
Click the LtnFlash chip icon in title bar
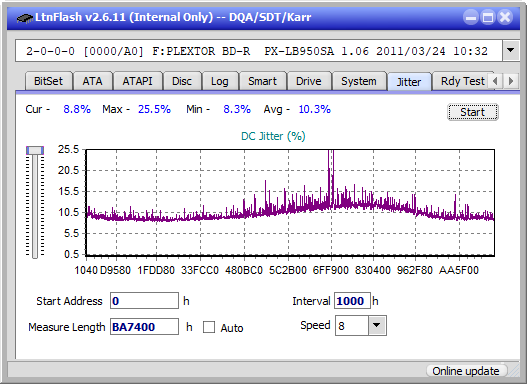[25, 17]
